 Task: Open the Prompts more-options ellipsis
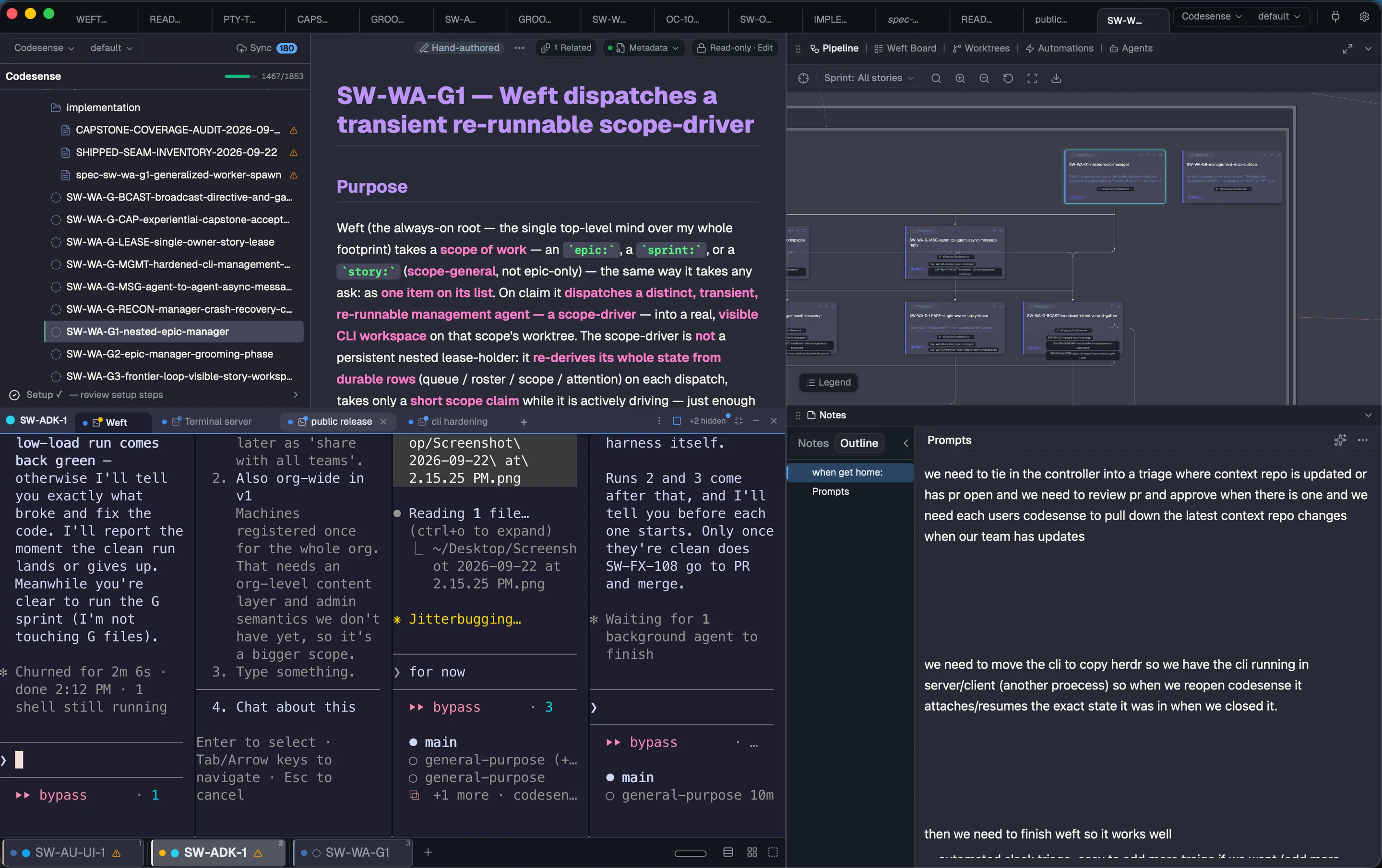coord(1362,440)
